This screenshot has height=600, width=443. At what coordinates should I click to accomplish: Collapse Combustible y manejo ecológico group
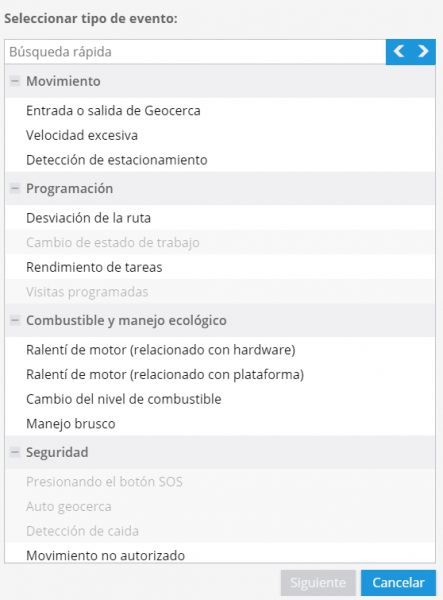pyautogui.click(x=15, y=320)
